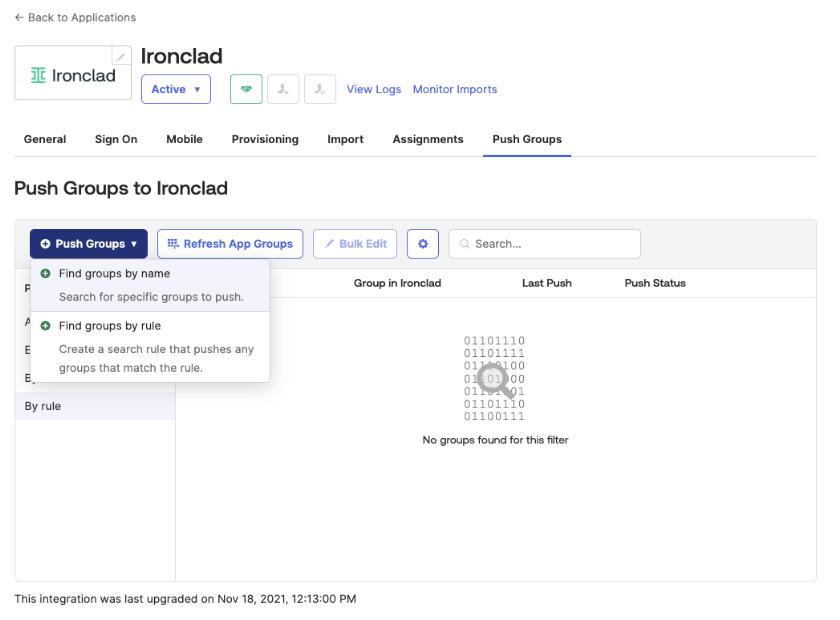
Task: Click the import users person icon
Action: tap(283, 89)
